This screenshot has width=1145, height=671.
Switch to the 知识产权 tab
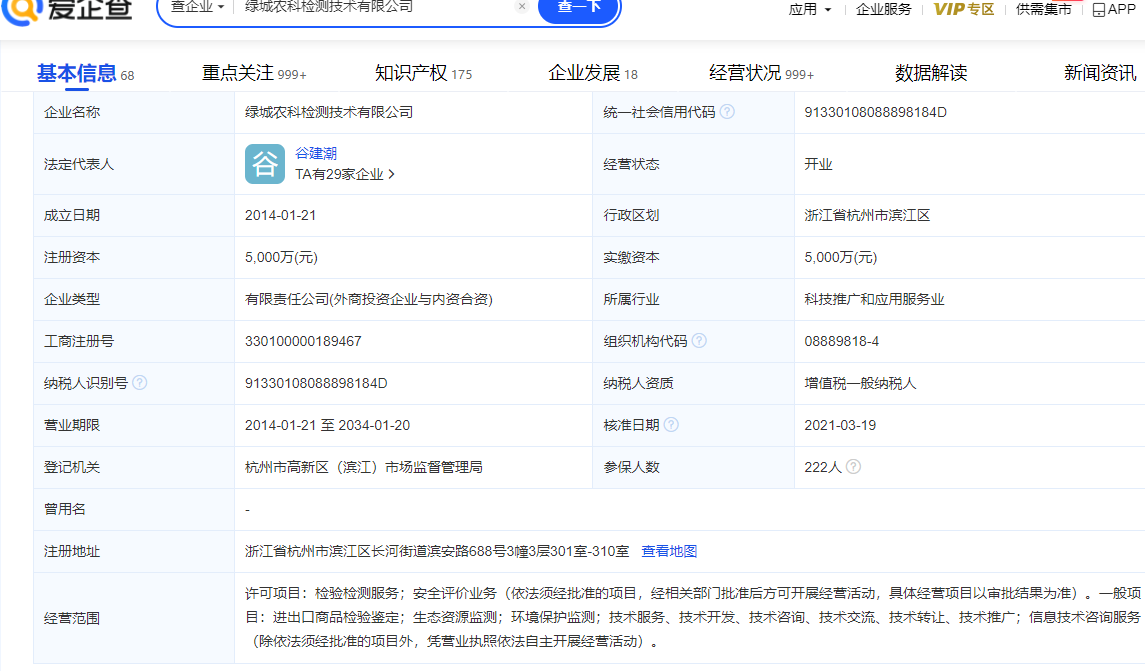point(424,74)
